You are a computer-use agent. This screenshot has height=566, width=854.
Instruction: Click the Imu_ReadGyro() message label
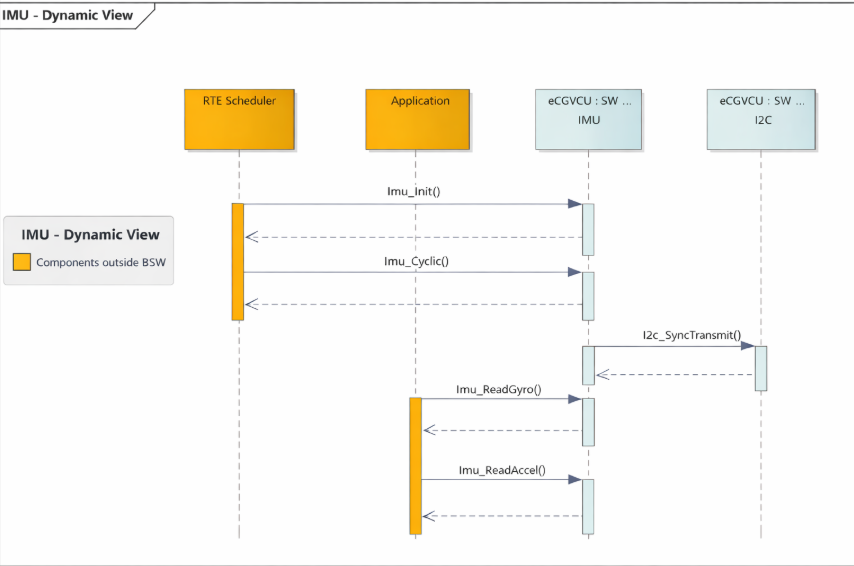(x=499, y=389)
